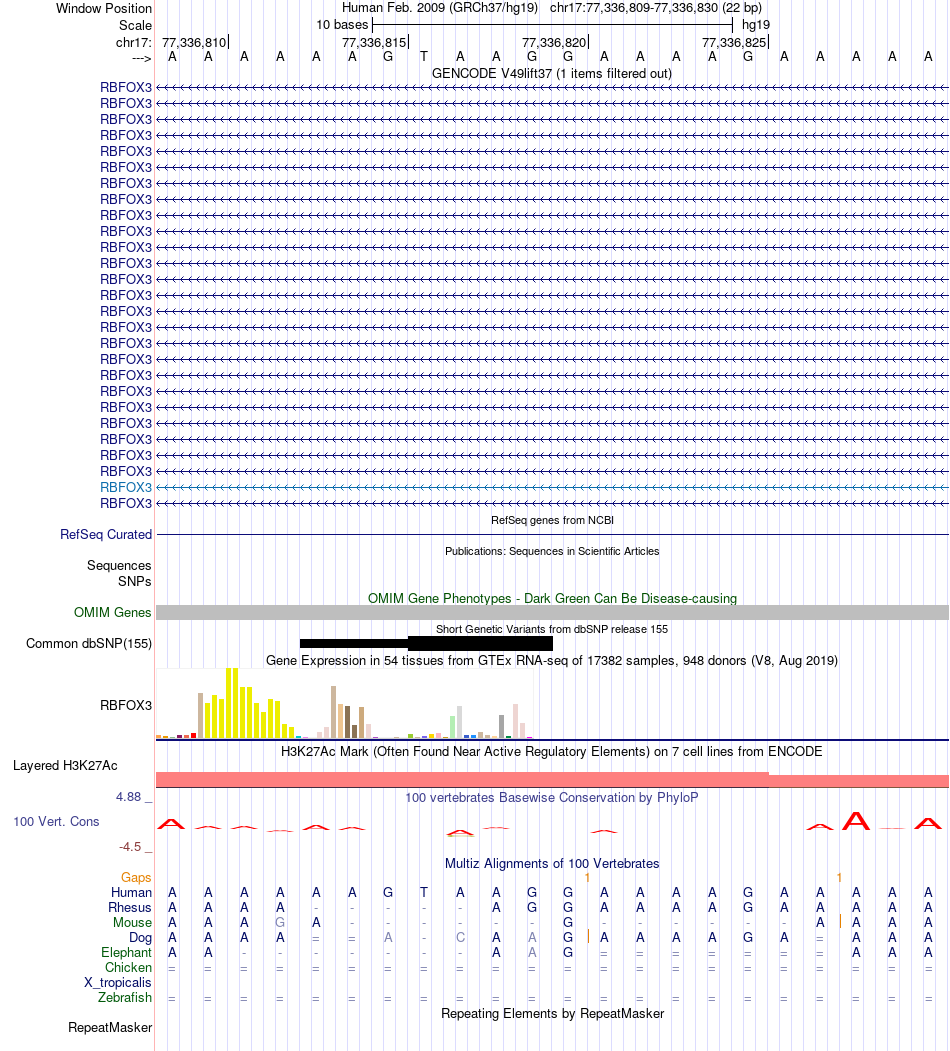Click 'RefSeq genes from NCBI' title
The image size is (950, 1051).
coord(552,520)
